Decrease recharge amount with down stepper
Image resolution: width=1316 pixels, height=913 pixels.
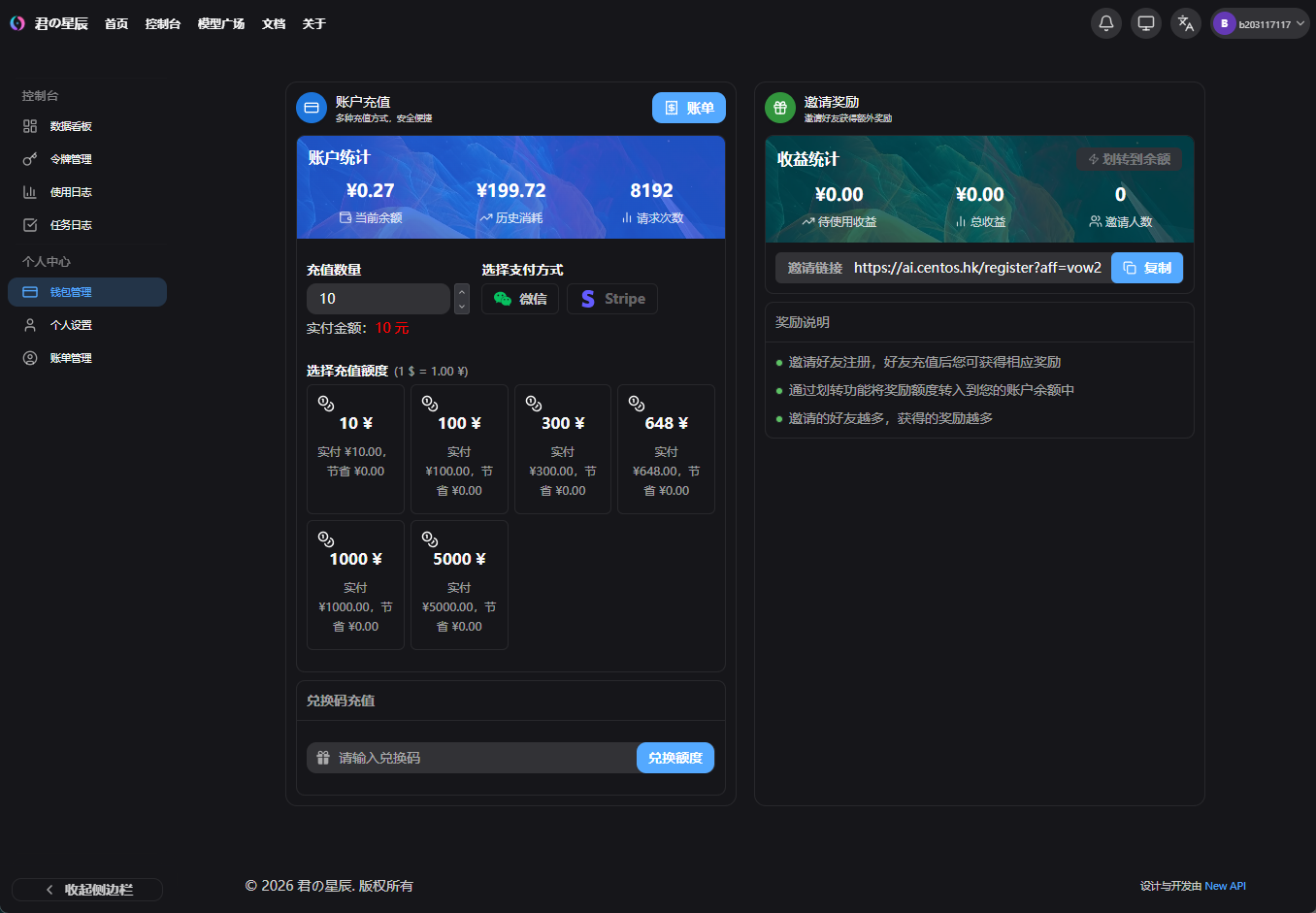coord(462,307)
